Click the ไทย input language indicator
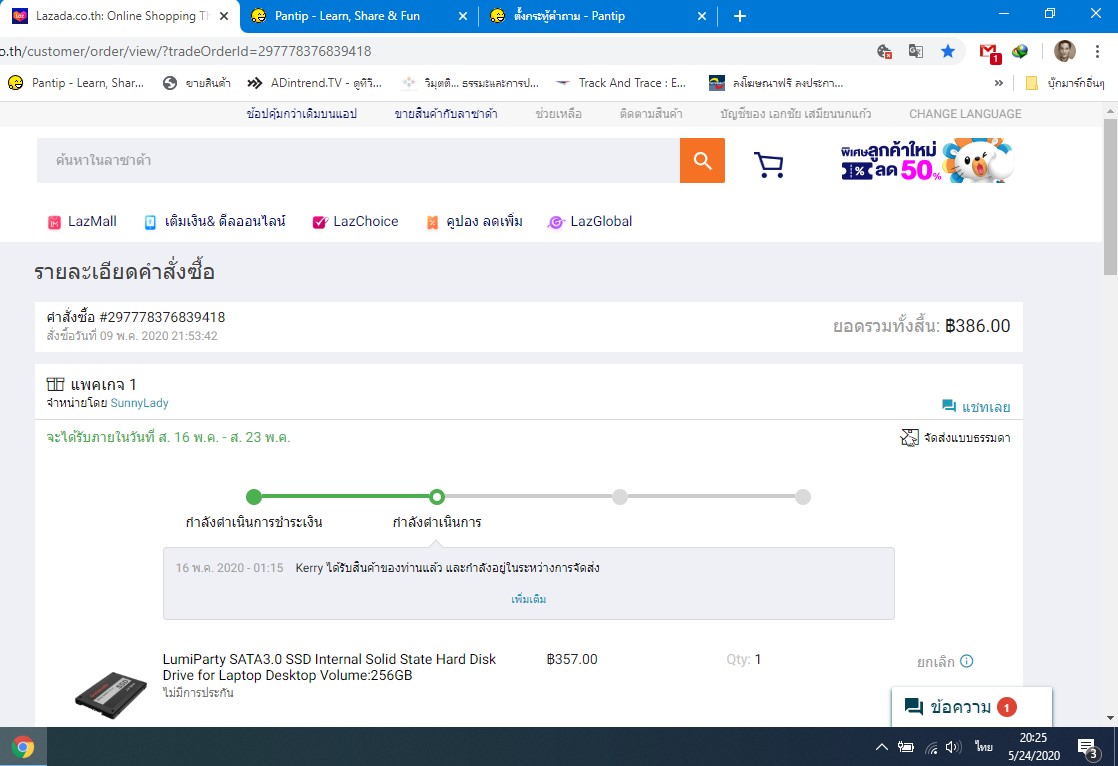1118x766 pixels. [x=984, y=747]
